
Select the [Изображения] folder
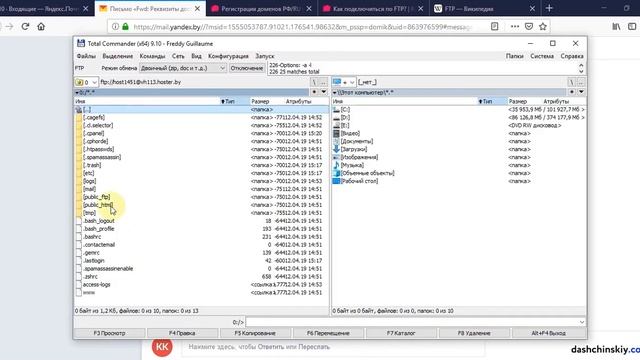459,157
